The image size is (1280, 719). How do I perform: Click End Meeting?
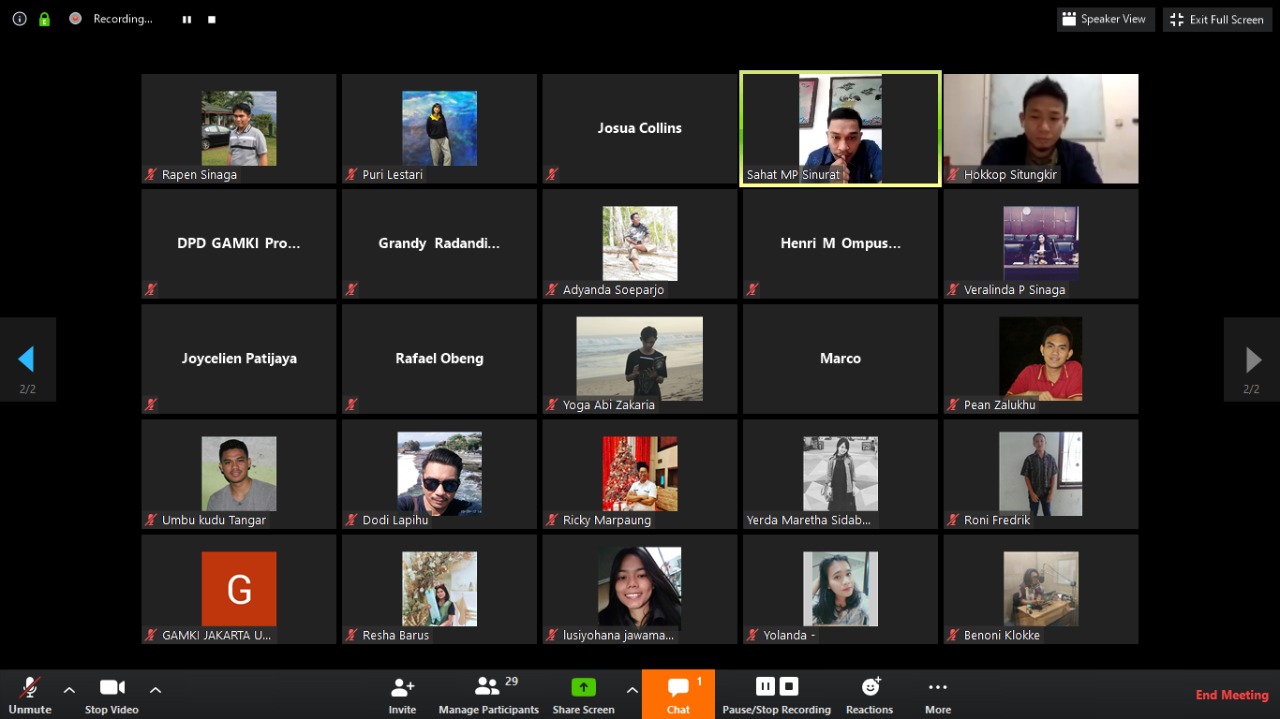click(1232, 695)
